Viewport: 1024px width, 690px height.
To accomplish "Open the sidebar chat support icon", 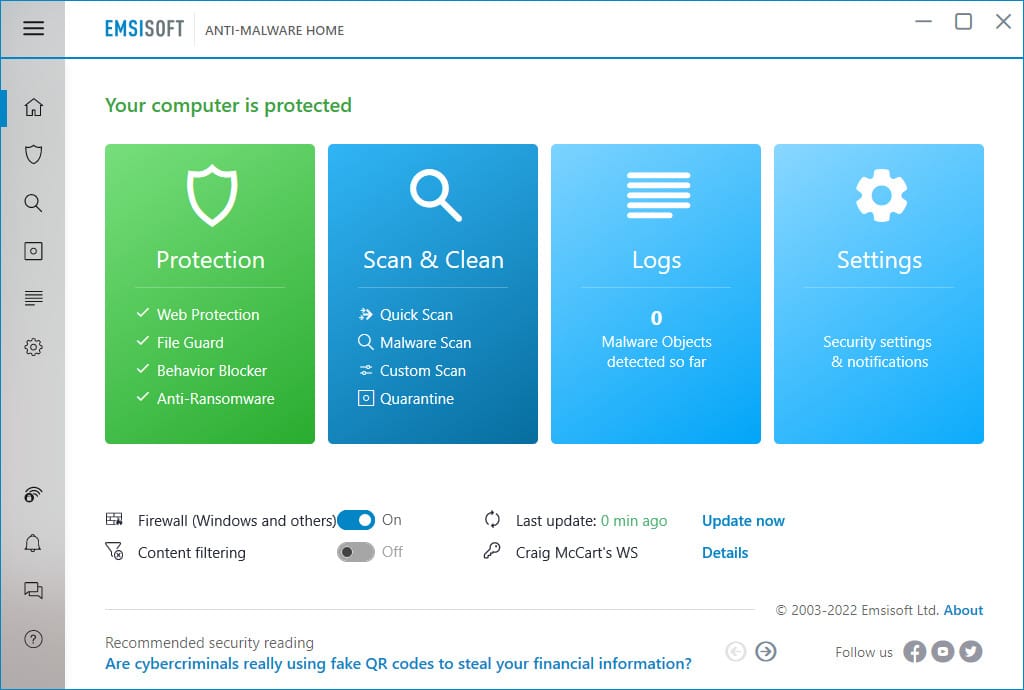I will [33, 591].
